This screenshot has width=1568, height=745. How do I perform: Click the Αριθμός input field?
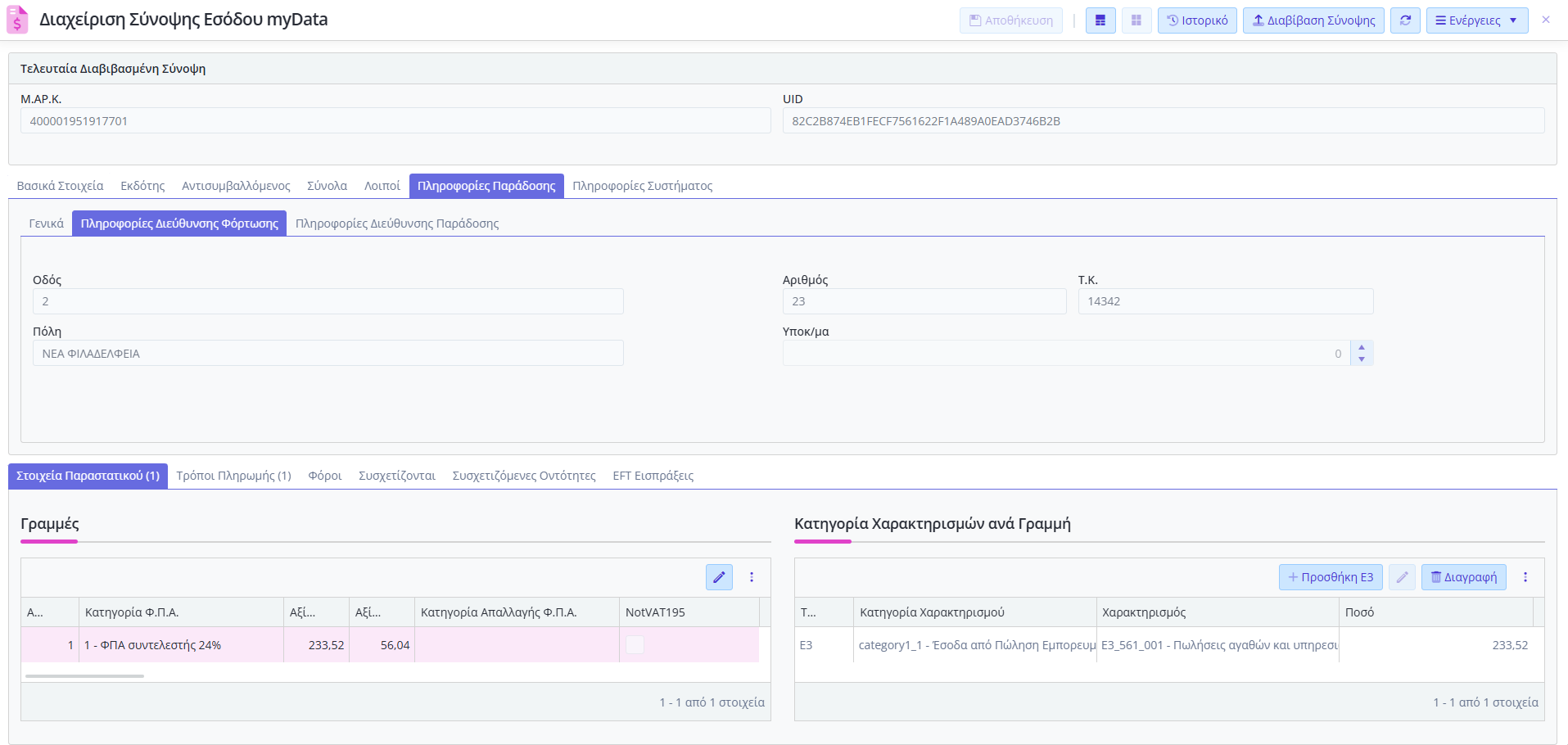[x=924, y=301]
